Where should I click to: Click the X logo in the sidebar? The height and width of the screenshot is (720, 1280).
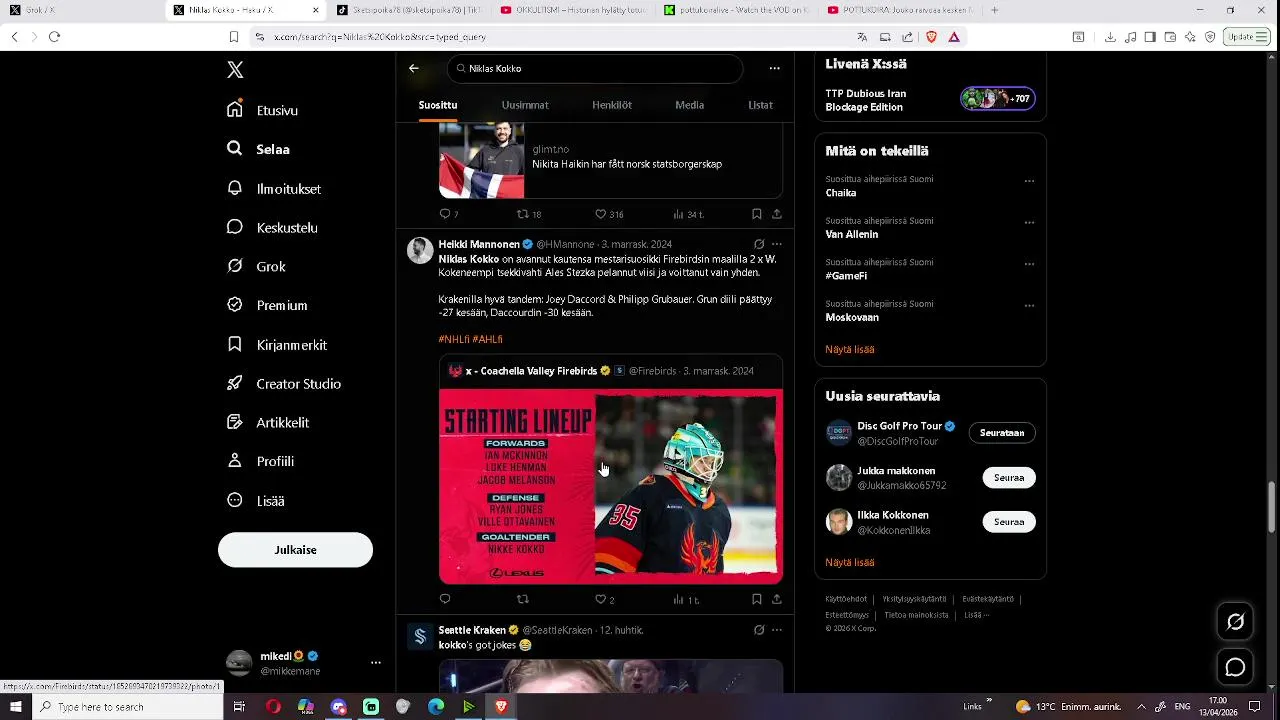(235, 70)
